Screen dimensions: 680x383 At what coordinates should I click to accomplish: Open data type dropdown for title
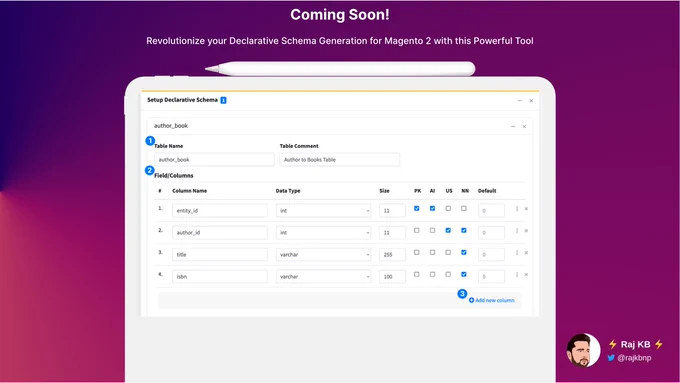324,255
